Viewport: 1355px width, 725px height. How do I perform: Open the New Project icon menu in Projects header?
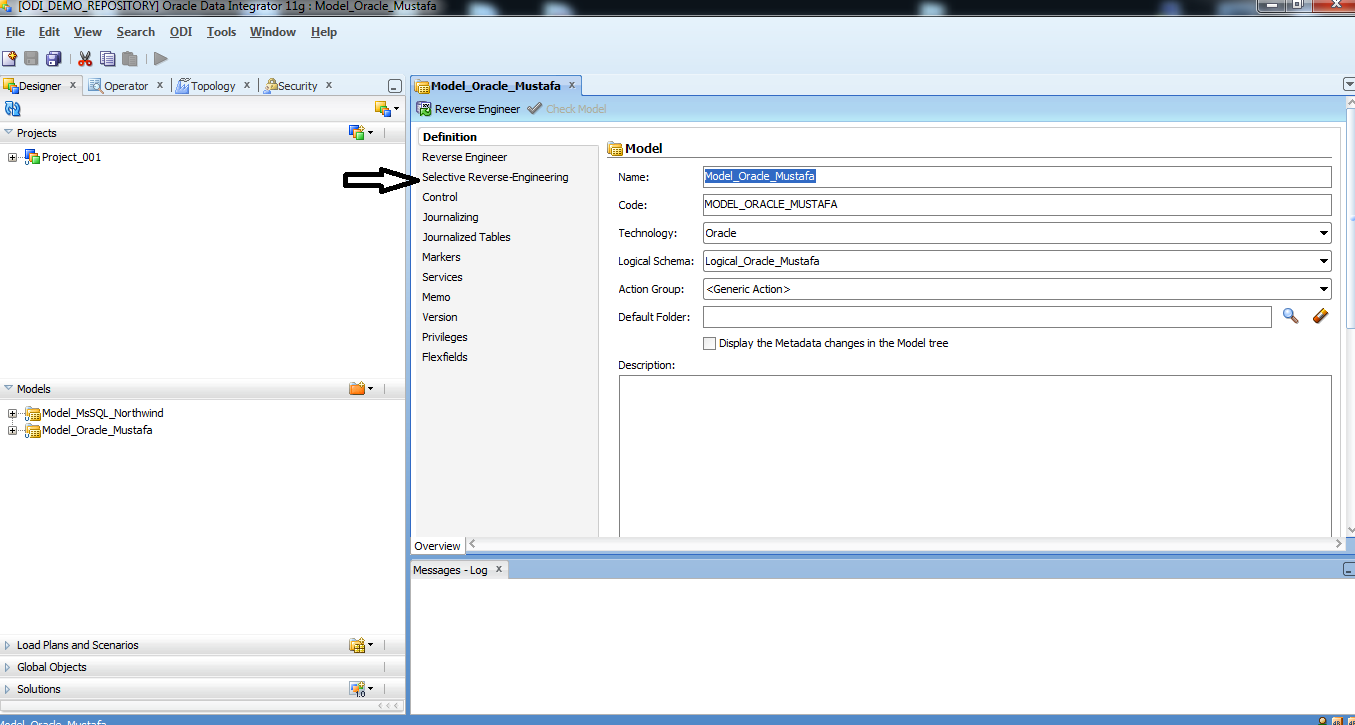[x=360, y=132]
